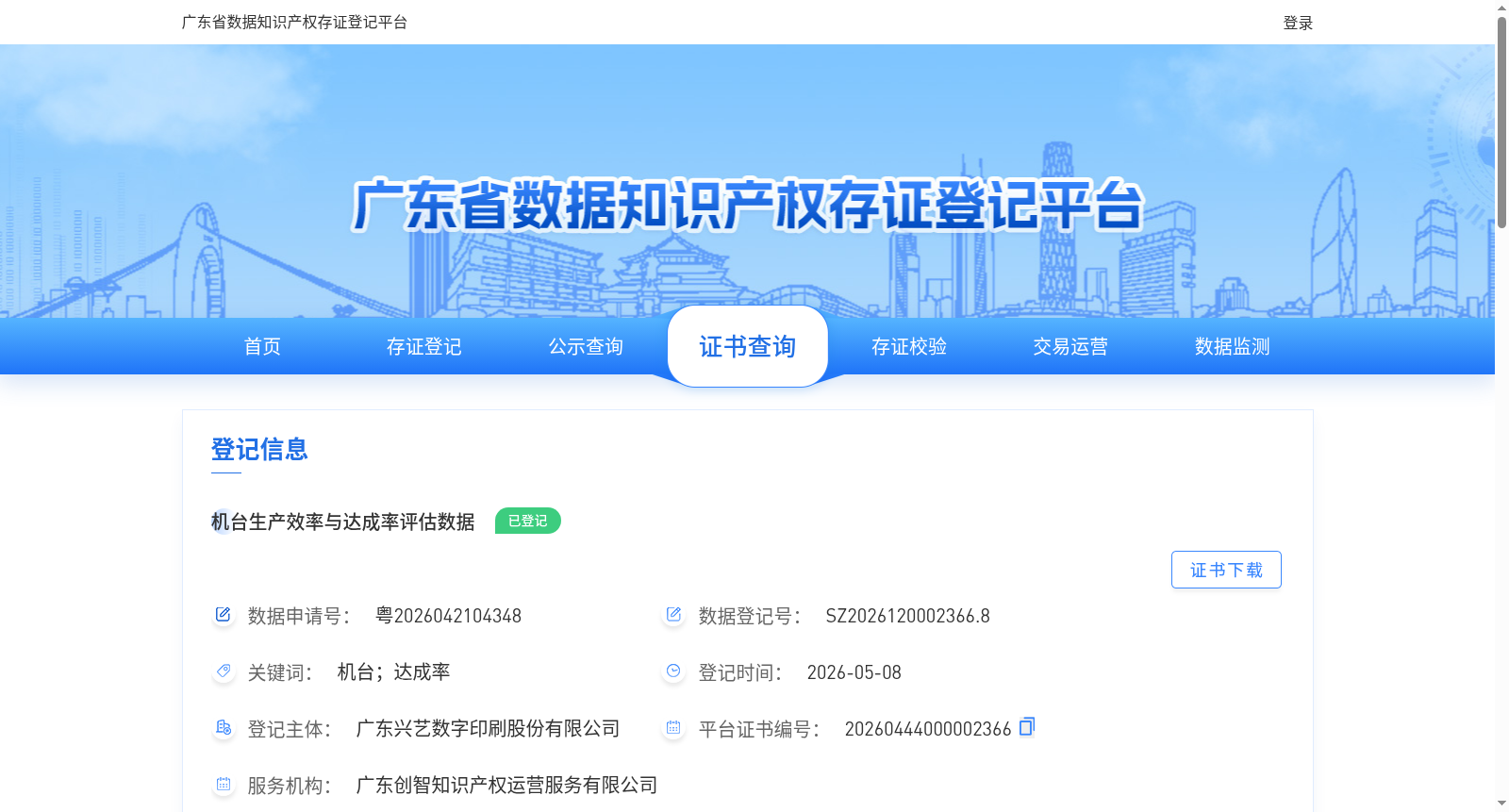The image size is (1509, 812).
Task: Click the title 机台生产效率与达成率评估数据
Action: tap(343, 522)
